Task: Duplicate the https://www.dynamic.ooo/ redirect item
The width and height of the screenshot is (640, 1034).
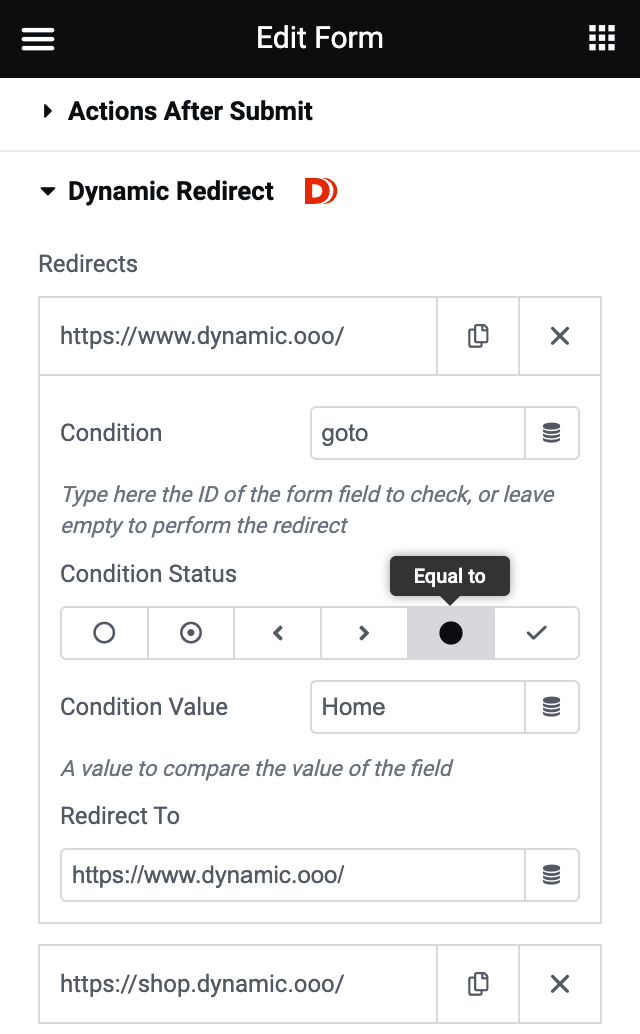Action: [477, 336]
